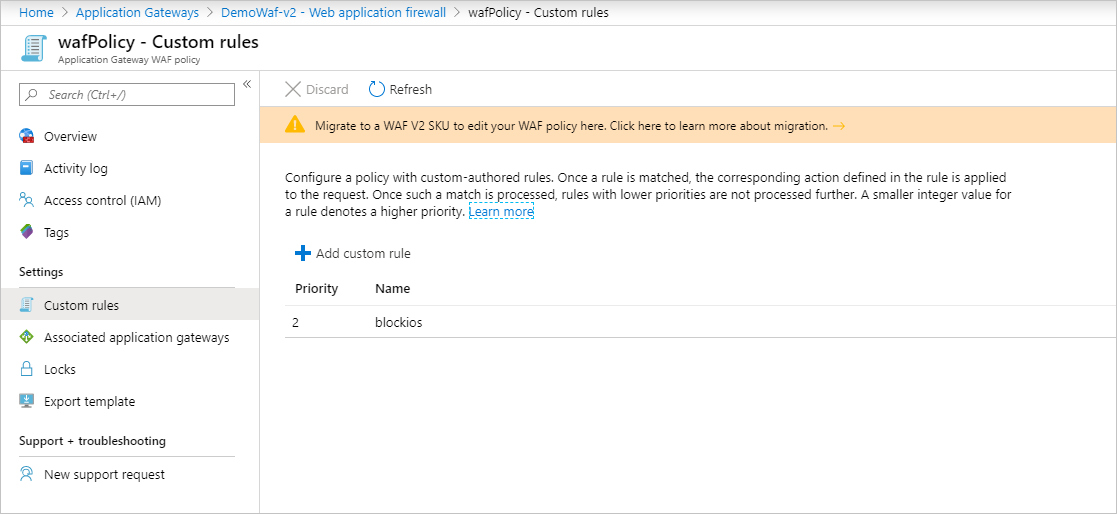Click the Tags icon in sidebar
Viewport: 1117px width, 514px height.
pyautogui.click(x=27, y=232)
